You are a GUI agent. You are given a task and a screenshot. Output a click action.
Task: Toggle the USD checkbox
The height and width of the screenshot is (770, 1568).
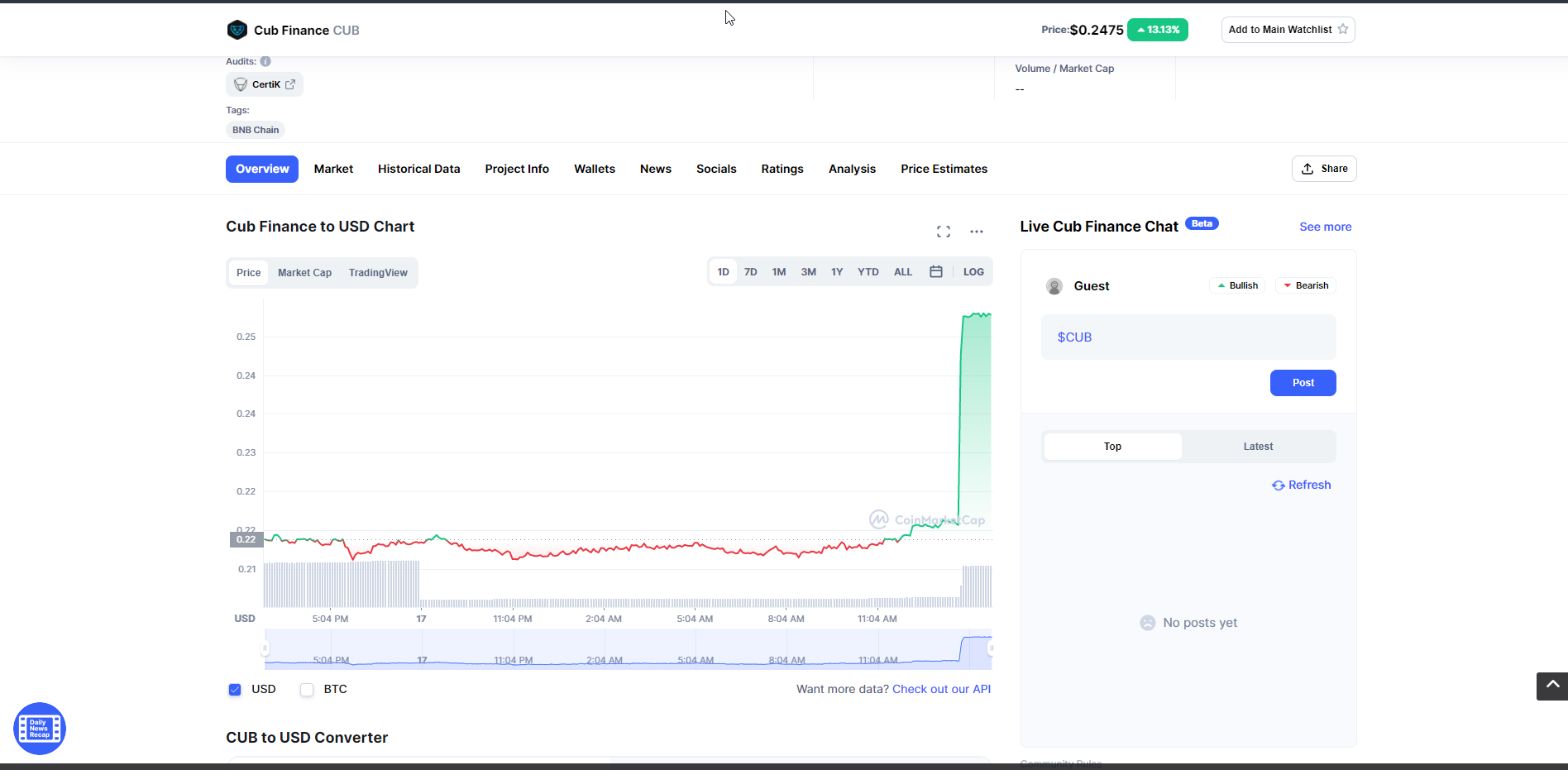pos(235,690)
